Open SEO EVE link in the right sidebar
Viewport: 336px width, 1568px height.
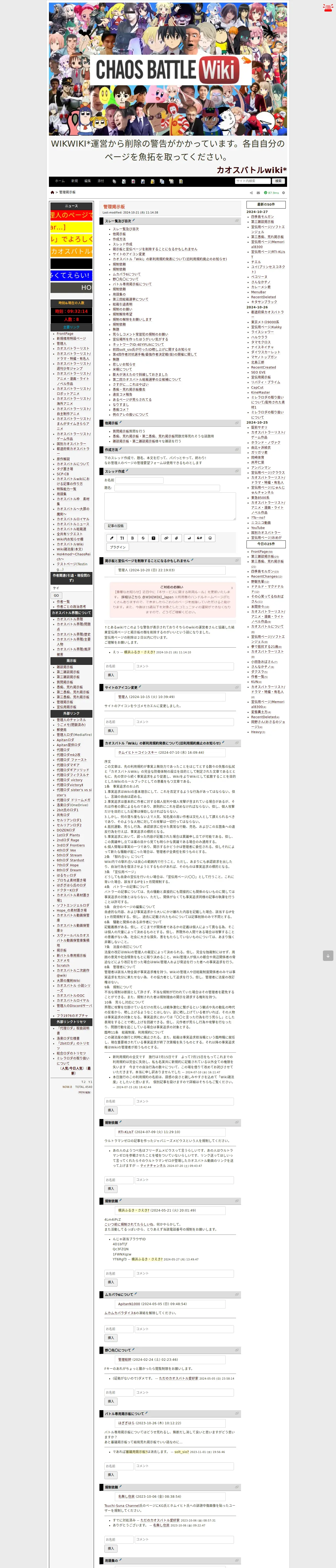pos(259,372)
